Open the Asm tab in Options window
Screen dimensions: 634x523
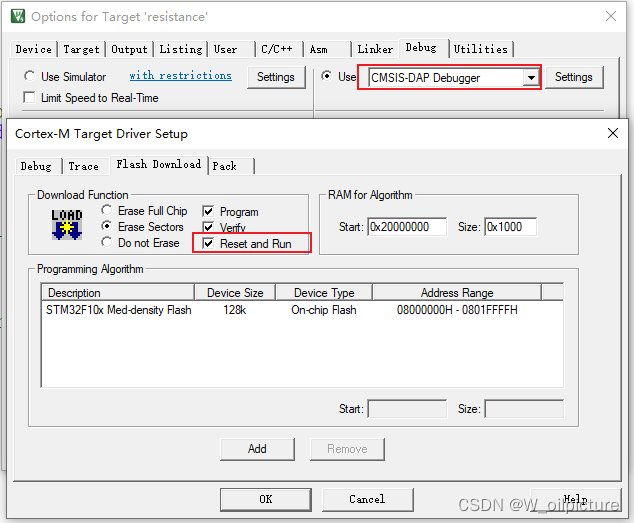327,49
